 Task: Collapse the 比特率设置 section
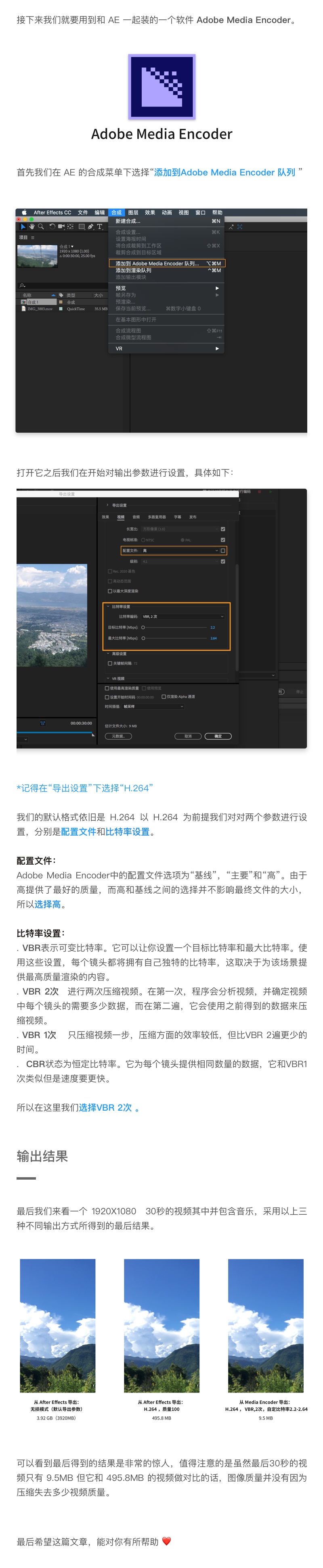click(x=109, y=606)
